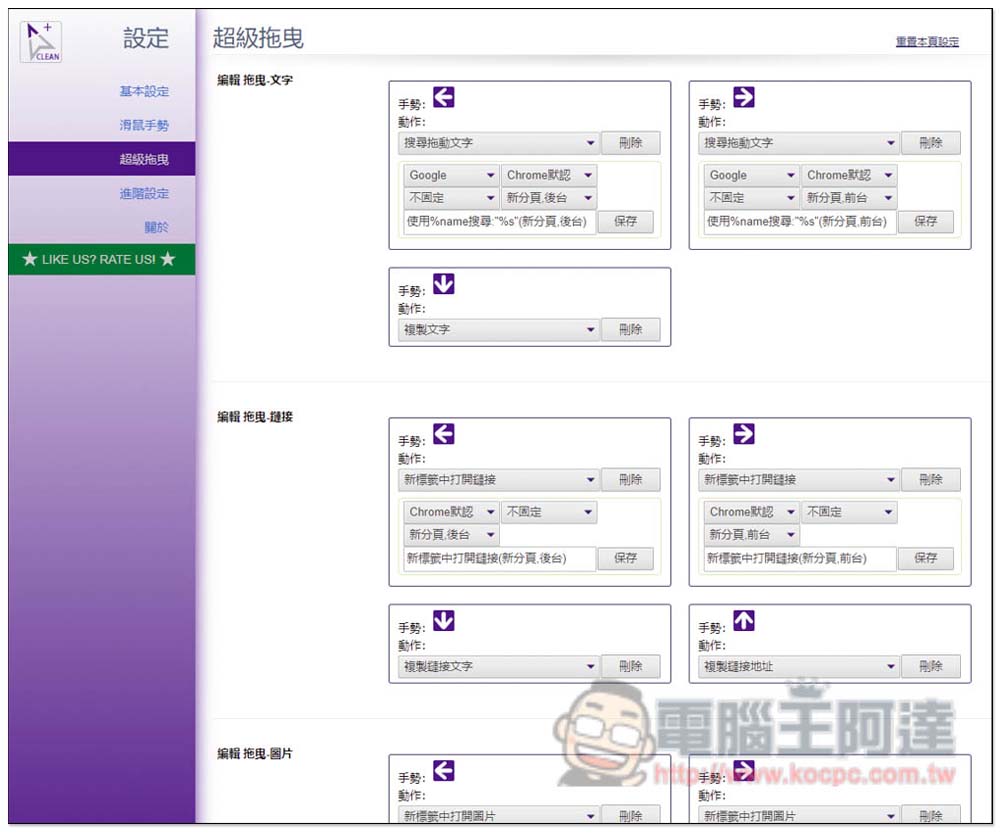Expand the 複製鏈接地址 action dropdown
The height and width of the screenshot is (833, 1000).
[798, 667]
